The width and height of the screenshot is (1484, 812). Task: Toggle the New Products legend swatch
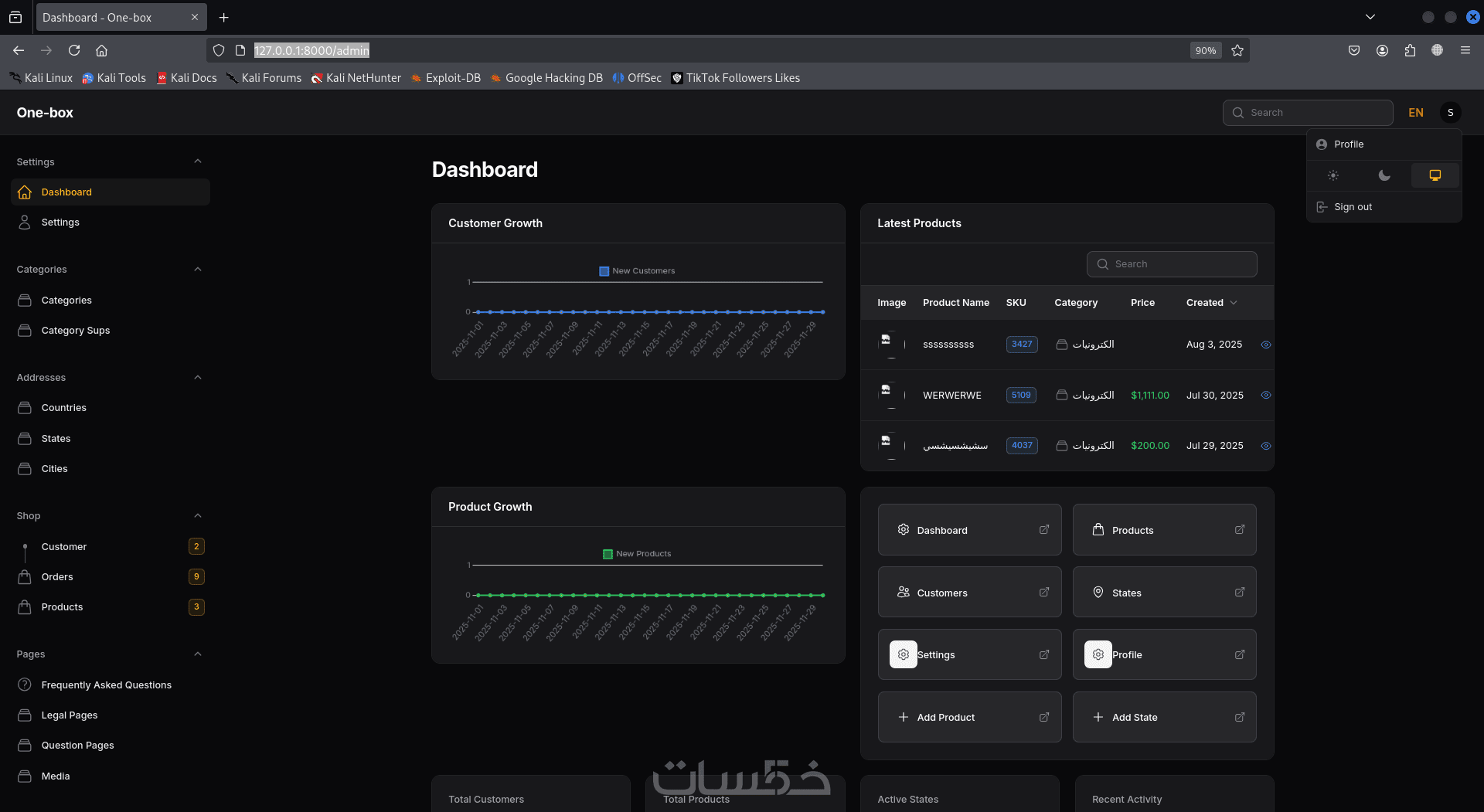click(x=608, y=554)
